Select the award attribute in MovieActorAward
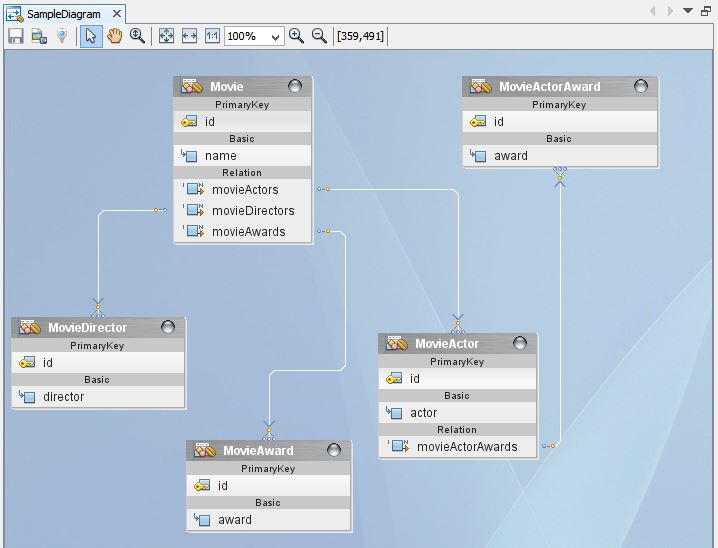This screenshot has width=718, height=548. click(511, 156)
